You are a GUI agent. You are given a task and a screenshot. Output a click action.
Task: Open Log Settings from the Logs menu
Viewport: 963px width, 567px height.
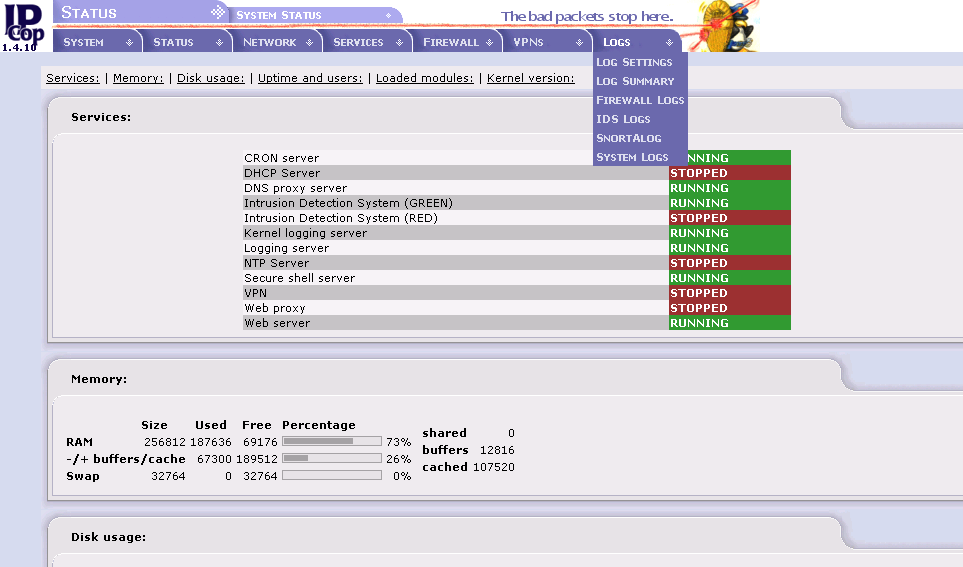point(634,62)
